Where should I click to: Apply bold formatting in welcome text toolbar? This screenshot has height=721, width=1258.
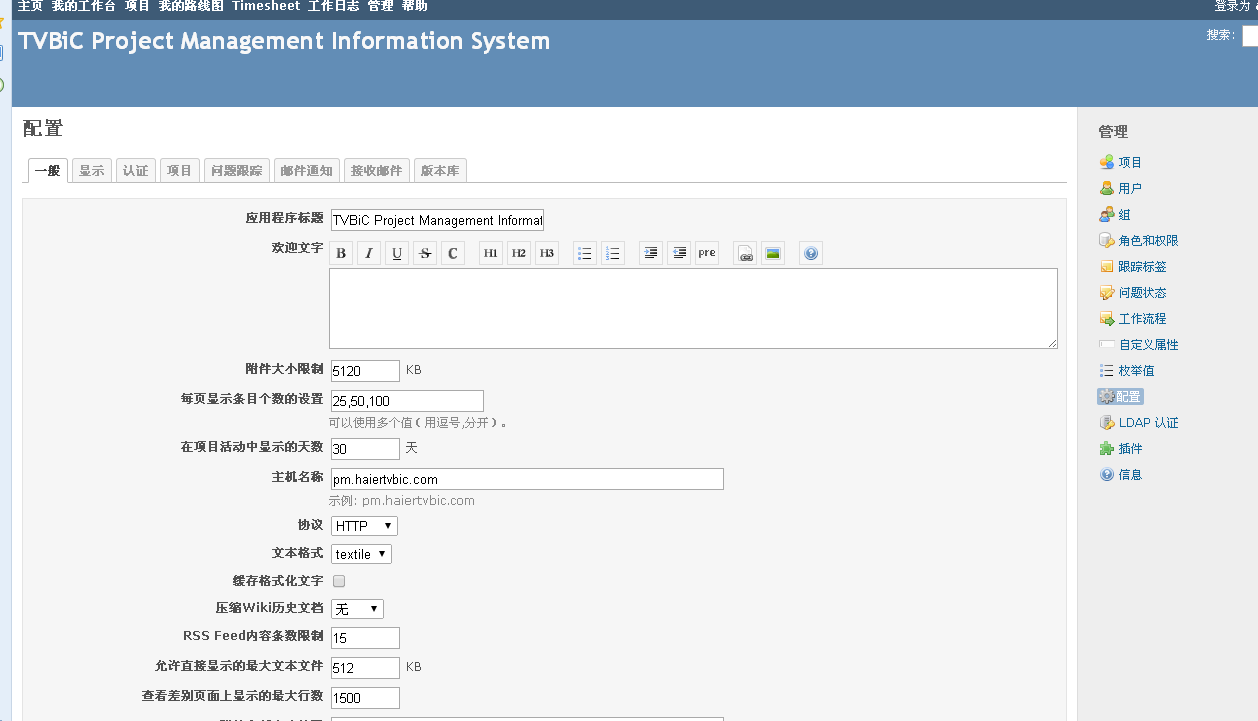coord(341,253)
